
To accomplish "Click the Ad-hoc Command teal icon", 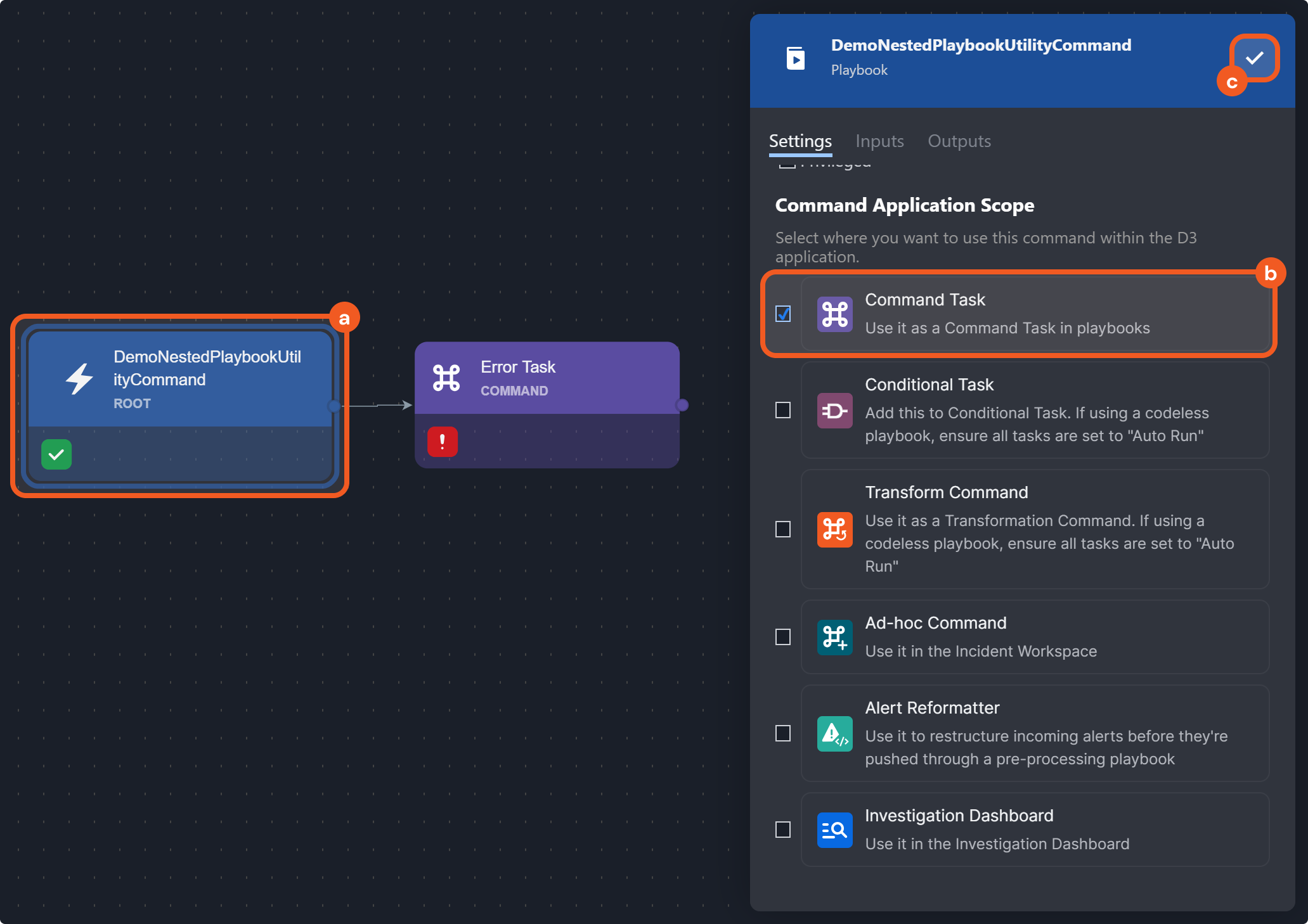I will click(834, 637).
